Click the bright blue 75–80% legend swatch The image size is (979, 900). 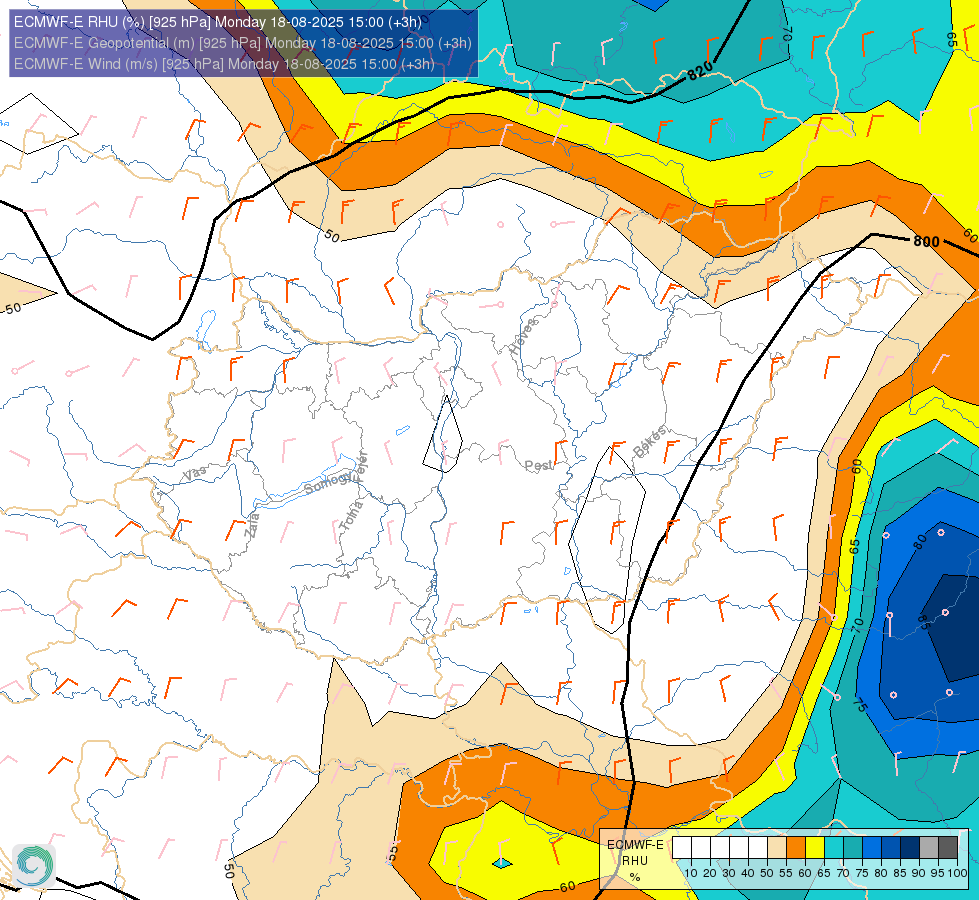point(872,848)
